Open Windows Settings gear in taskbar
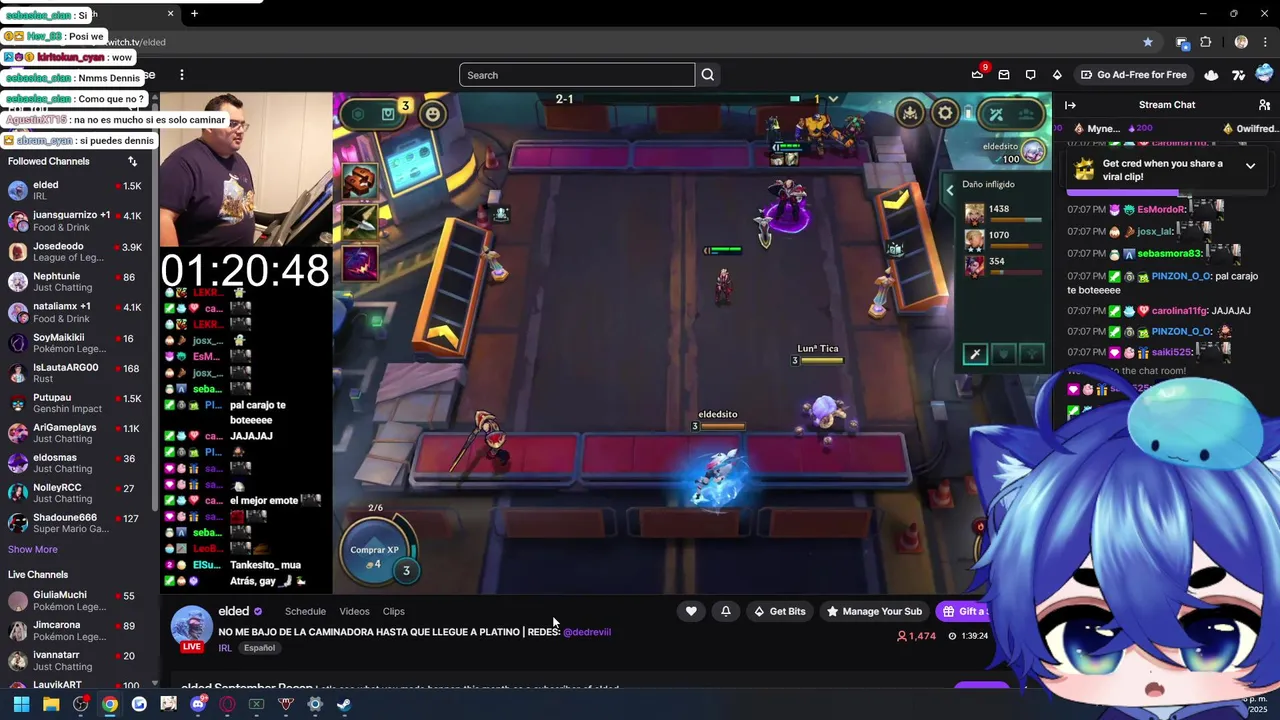The width and height of the screenshot is (1280, 720). (315, 704)
